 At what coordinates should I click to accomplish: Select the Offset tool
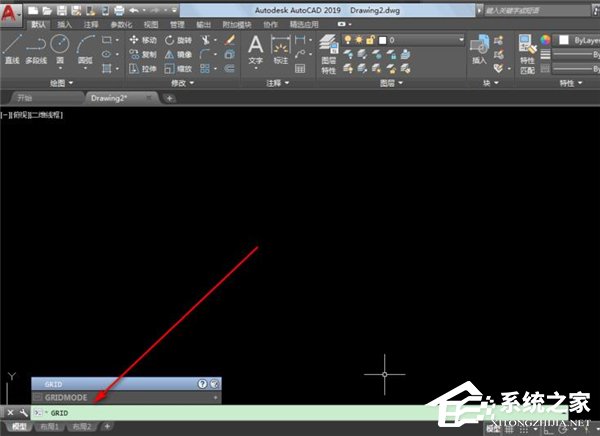click(229, 69)
